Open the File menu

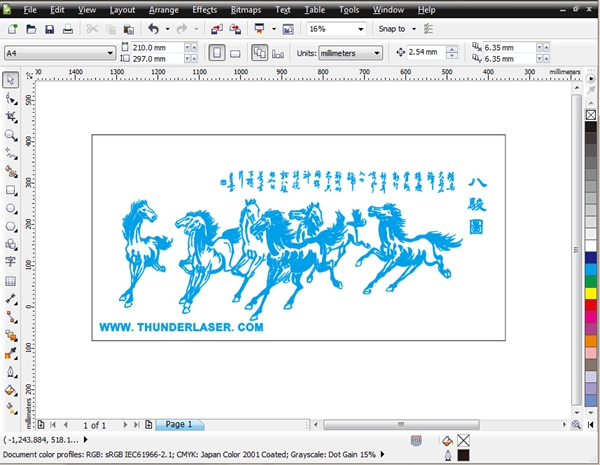click(x=29, y=10)
